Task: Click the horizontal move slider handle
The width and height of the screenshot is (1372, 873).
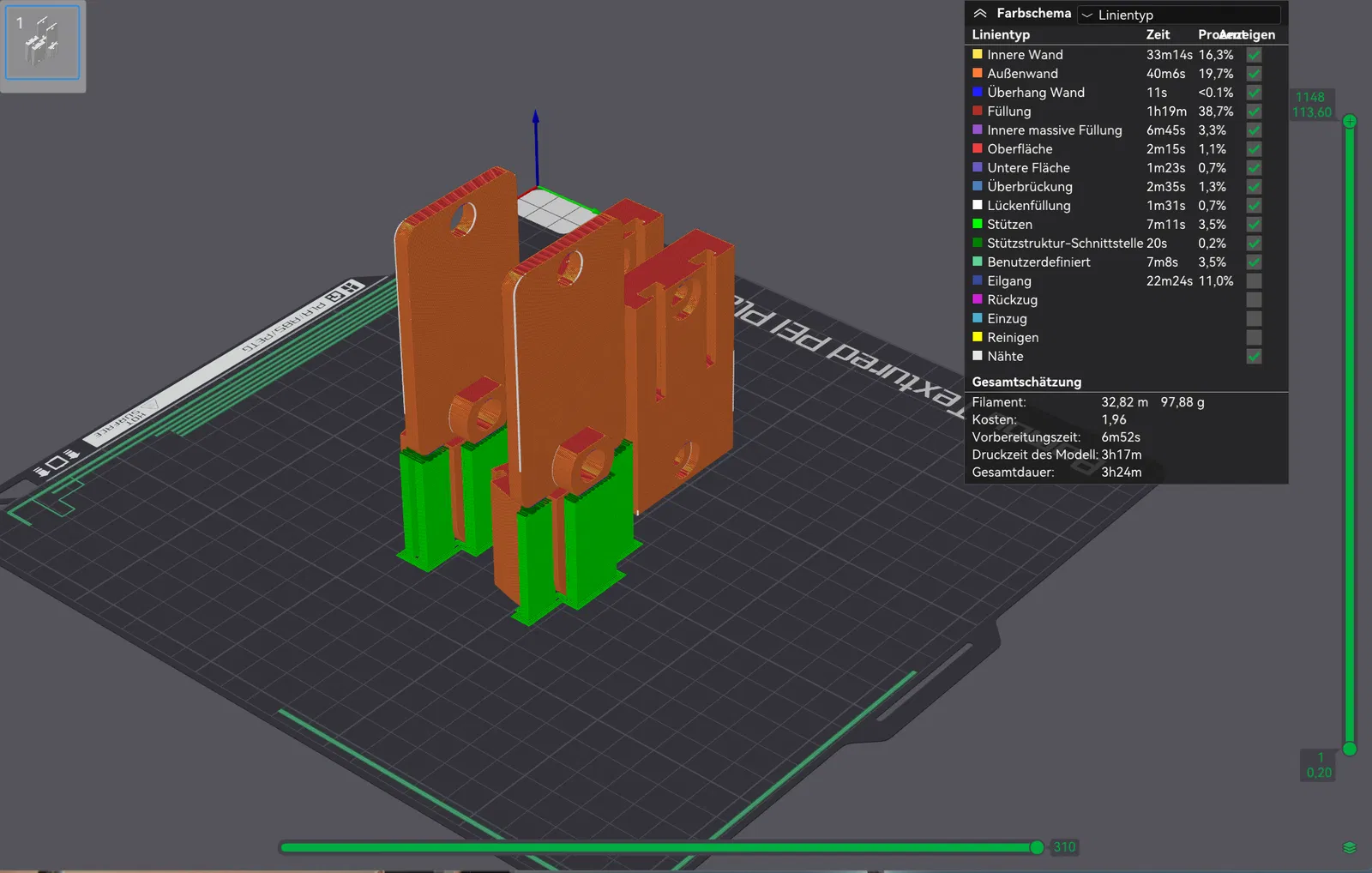Action: click(1037, 847)
